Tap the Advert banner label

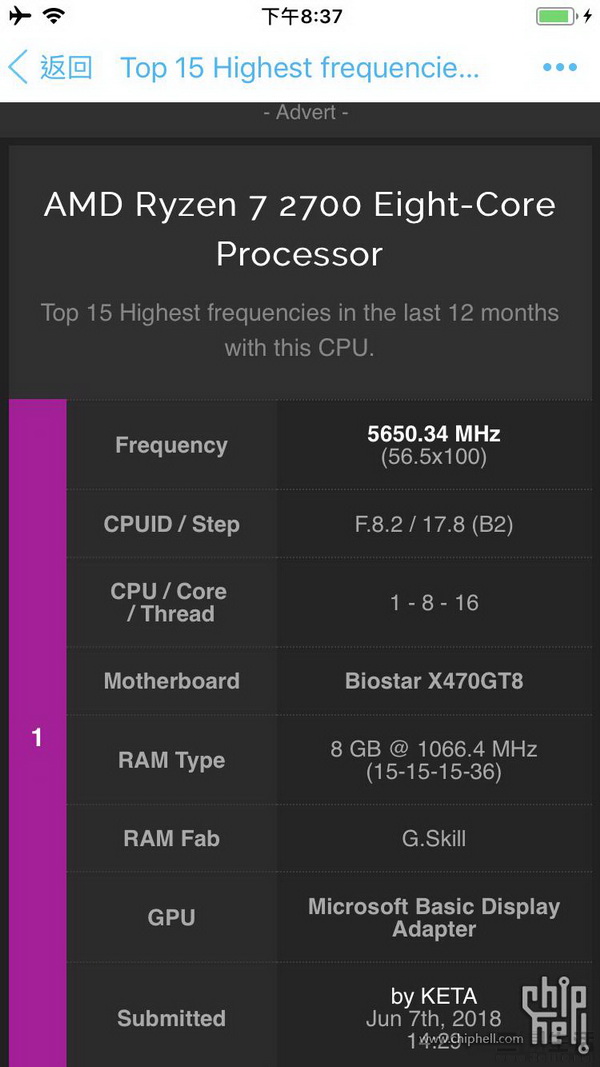pos(306,112)
